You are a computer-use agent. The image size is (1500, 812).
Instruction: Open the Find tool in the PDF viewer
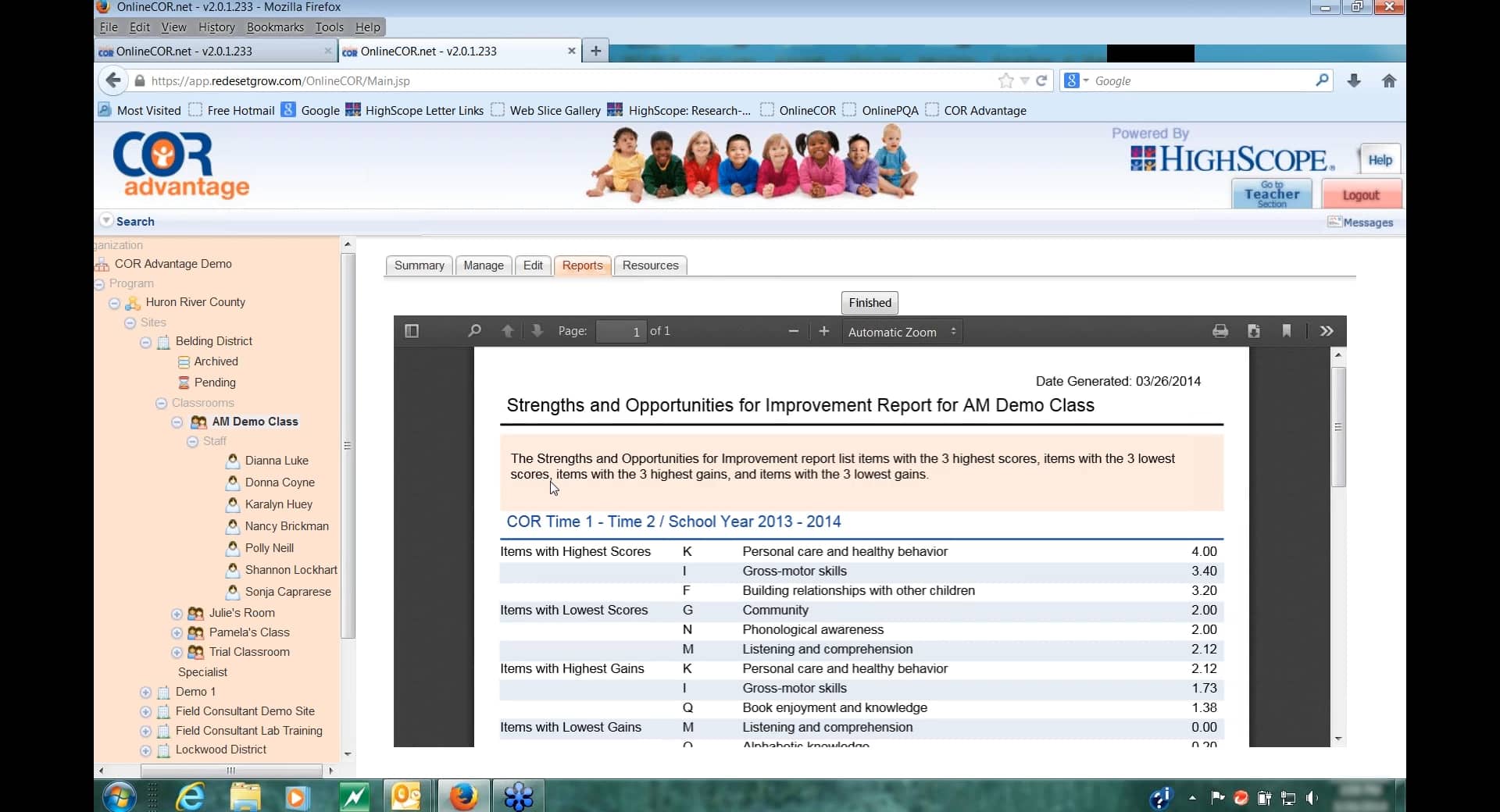point(473,331)
